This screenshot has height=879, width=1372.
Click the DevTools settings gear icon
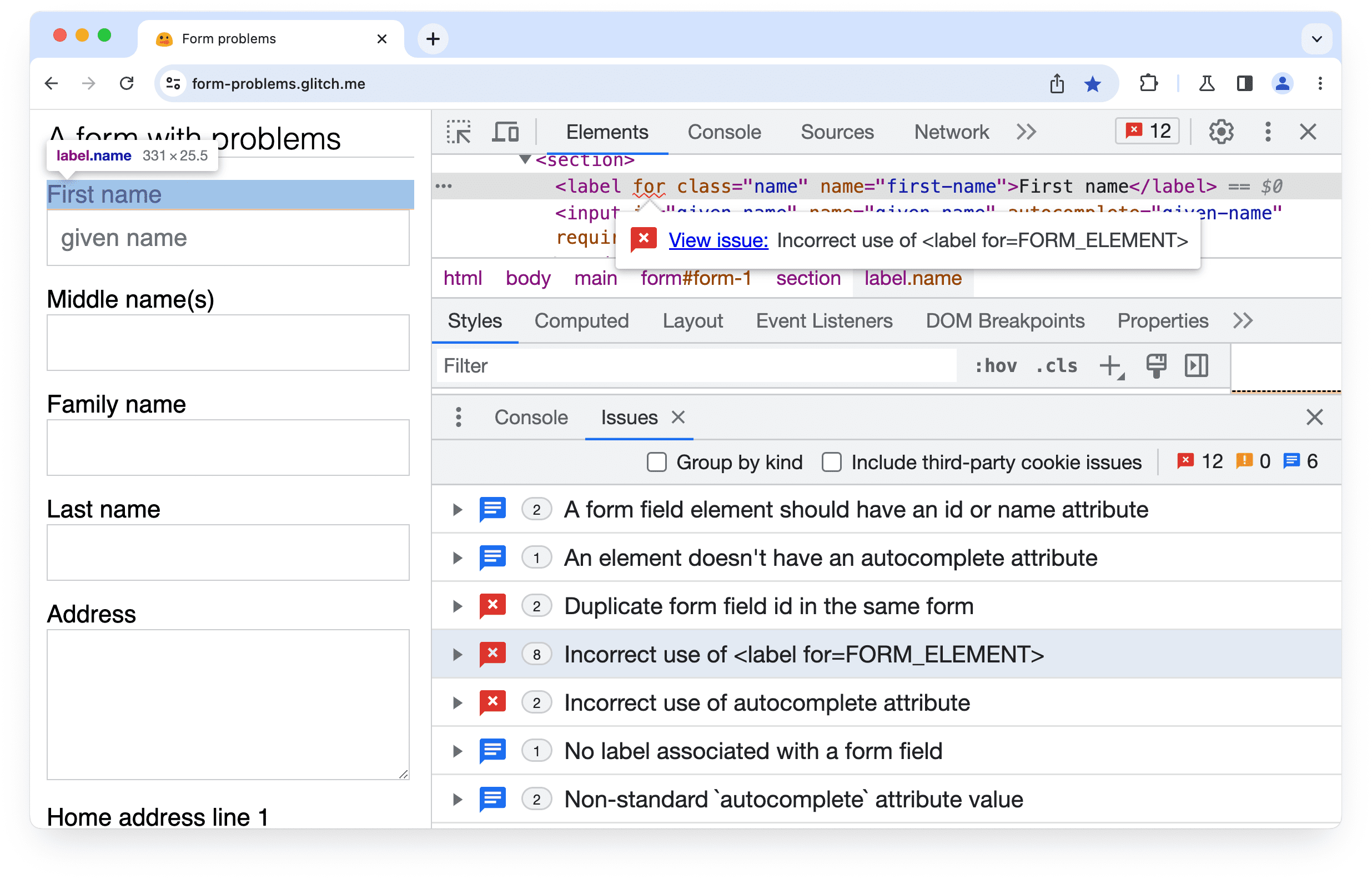tap(1221, 132)
